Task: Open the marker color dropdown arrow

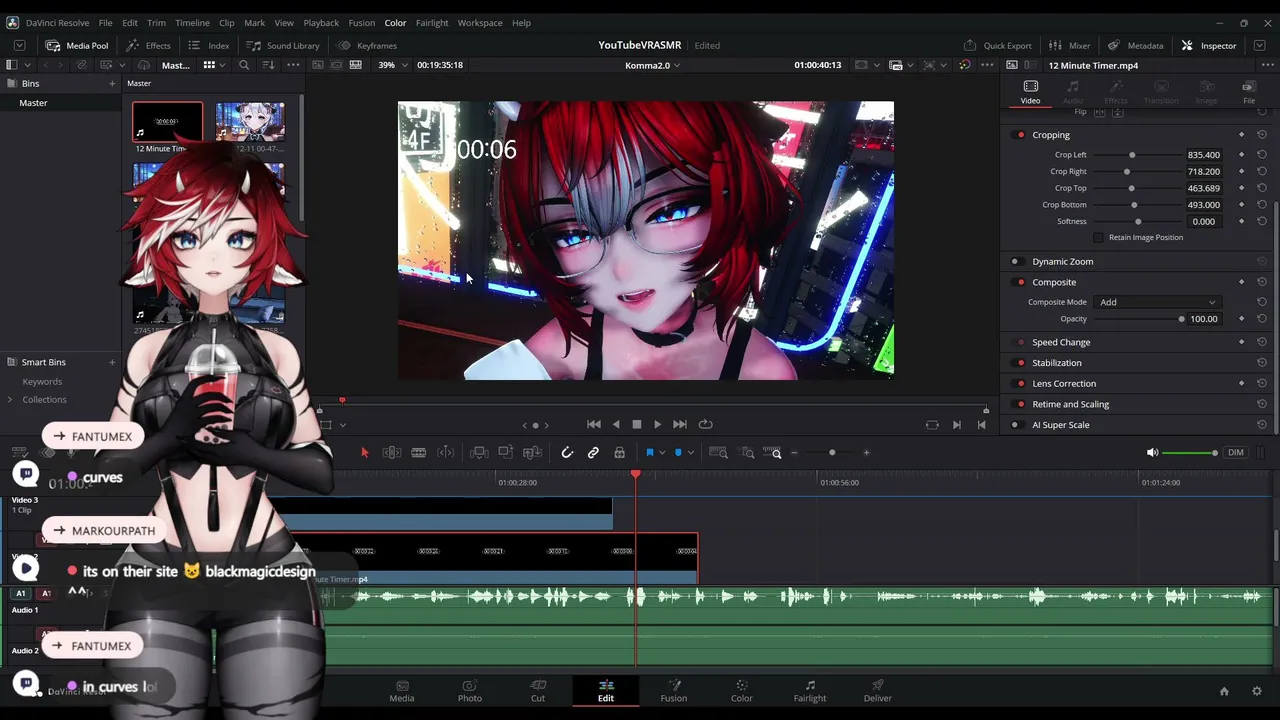Action: click(690, 453)
